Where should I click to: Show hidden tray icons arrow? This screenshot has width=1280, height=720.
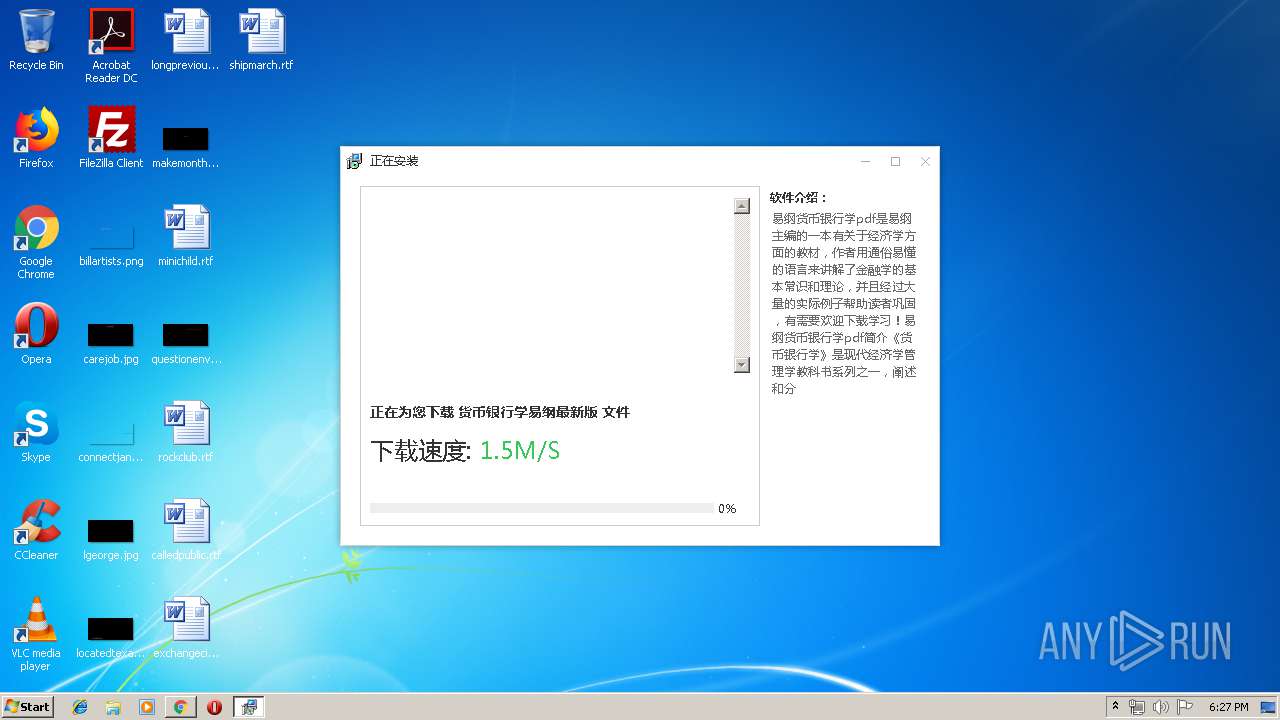(1115, 707)
